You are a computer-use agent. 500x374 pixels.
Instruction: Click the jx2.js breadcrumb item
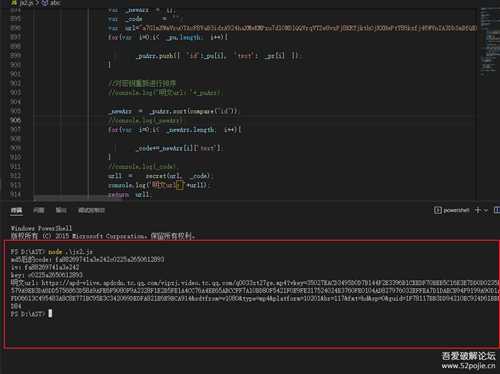point(28,3)
